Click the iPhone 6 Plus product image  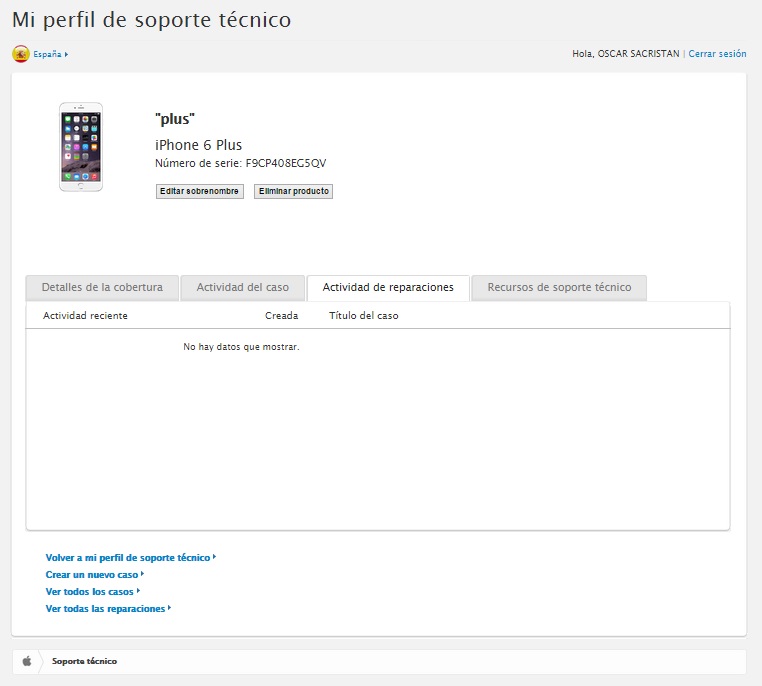coord(81,147)
